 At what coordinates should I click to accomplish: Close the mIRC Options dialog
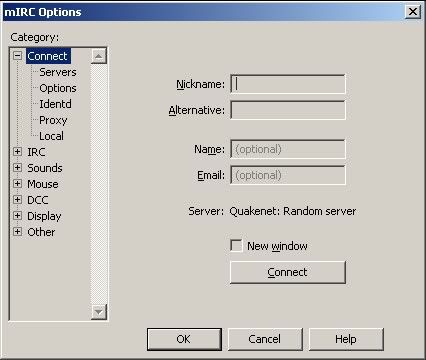coord(413,12)
